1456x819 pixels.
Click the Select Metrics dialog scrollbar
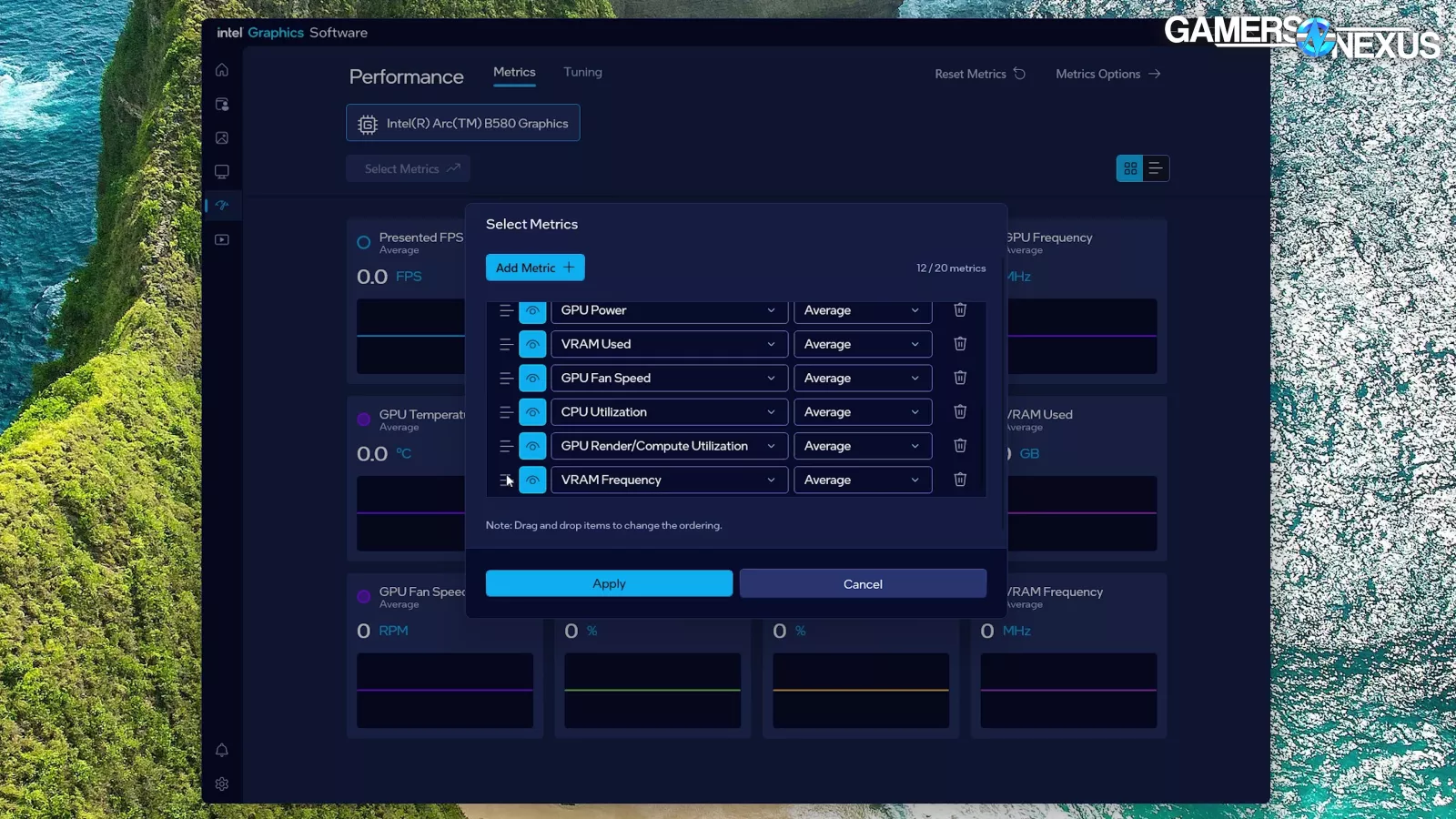pyautogui.click(x=1003, y=391)
